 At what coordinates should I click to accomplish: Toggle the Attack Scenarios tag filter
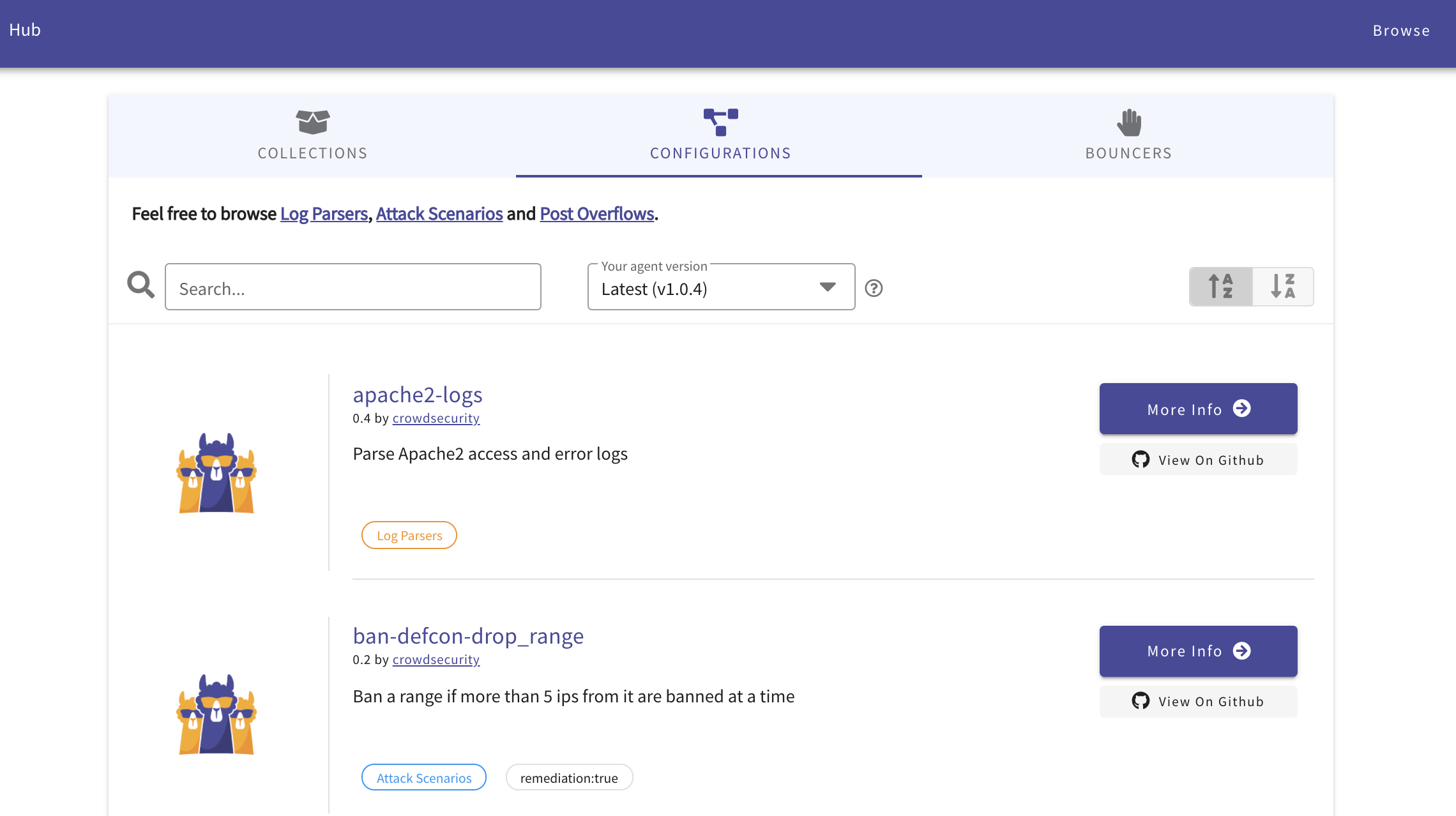(x=423, y=778)
